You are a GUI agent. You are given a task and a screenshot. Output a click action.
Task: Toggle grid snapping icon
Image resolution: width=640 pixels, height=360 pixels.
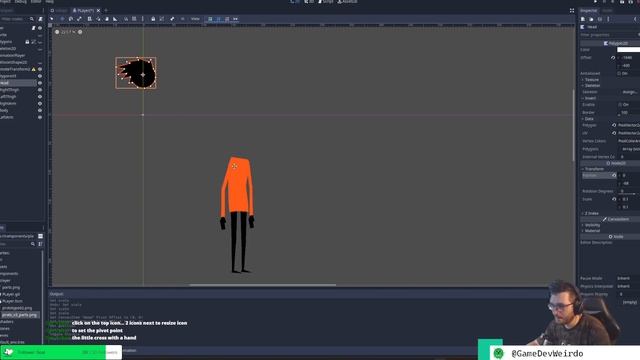pos(134,19)
